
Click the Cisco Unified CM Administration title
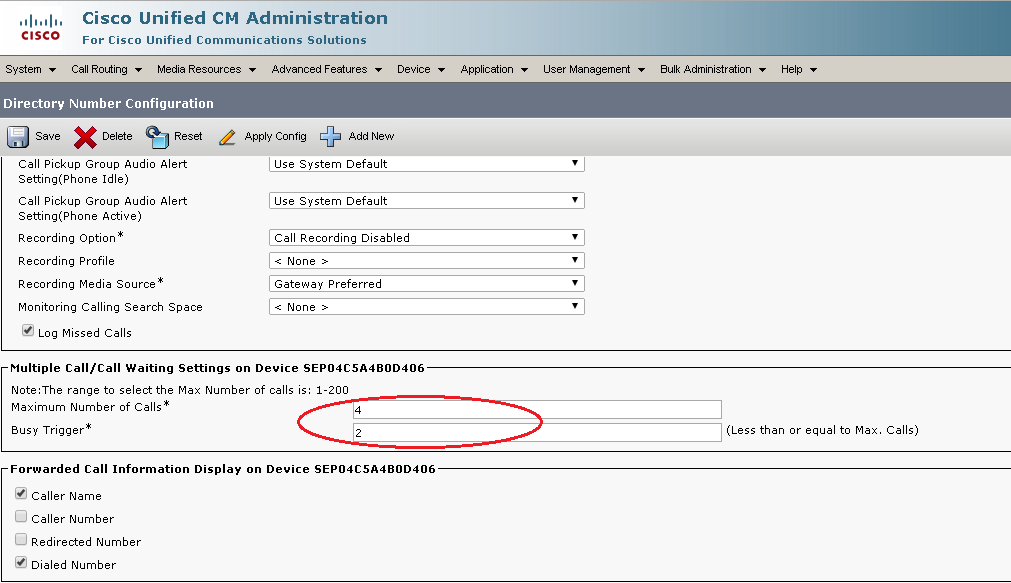[235, 18]
